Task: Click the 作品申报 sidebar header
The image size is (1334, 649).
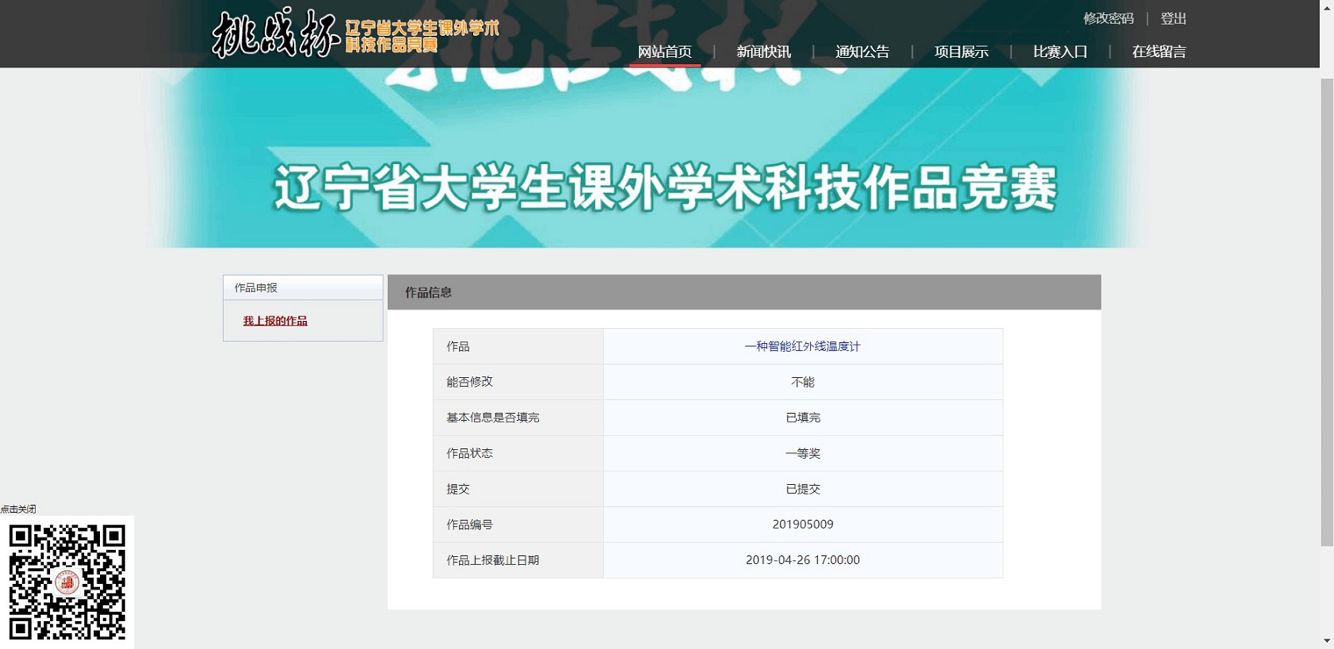Action: click(x=303, y=288)
